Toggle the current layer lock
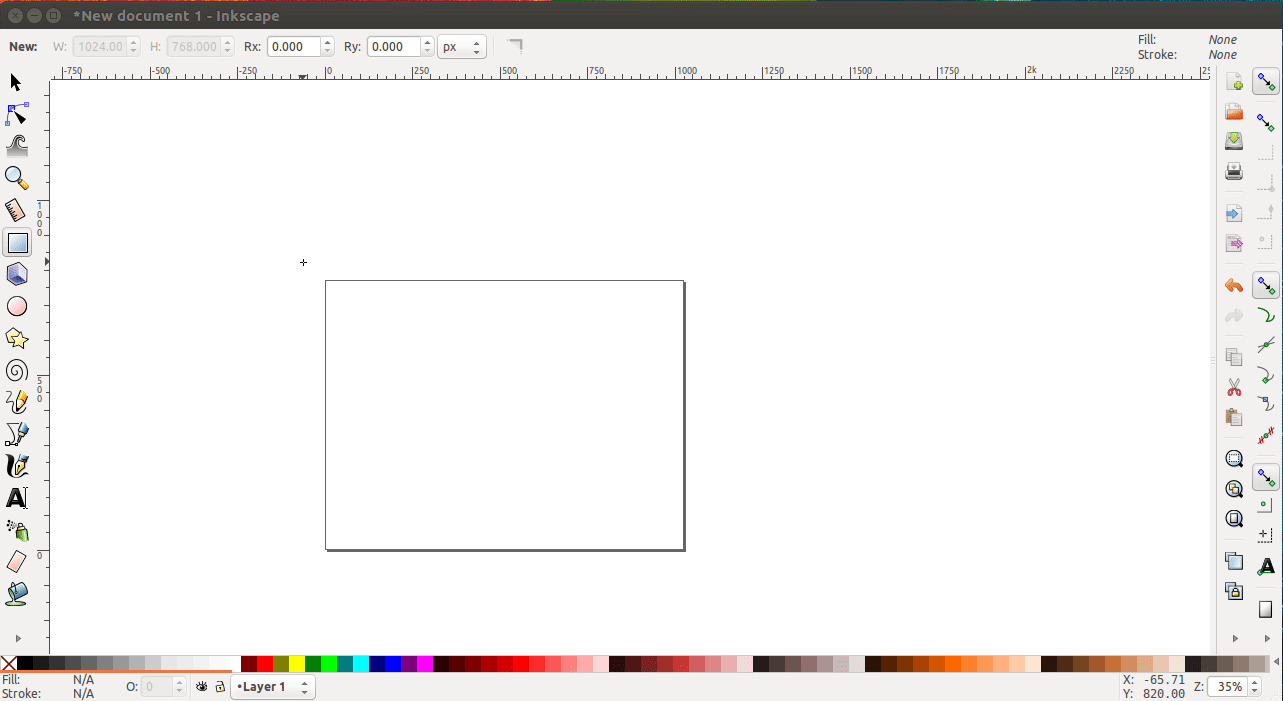The width and height of the screenshot is (1283, 701). coord(220,687)
